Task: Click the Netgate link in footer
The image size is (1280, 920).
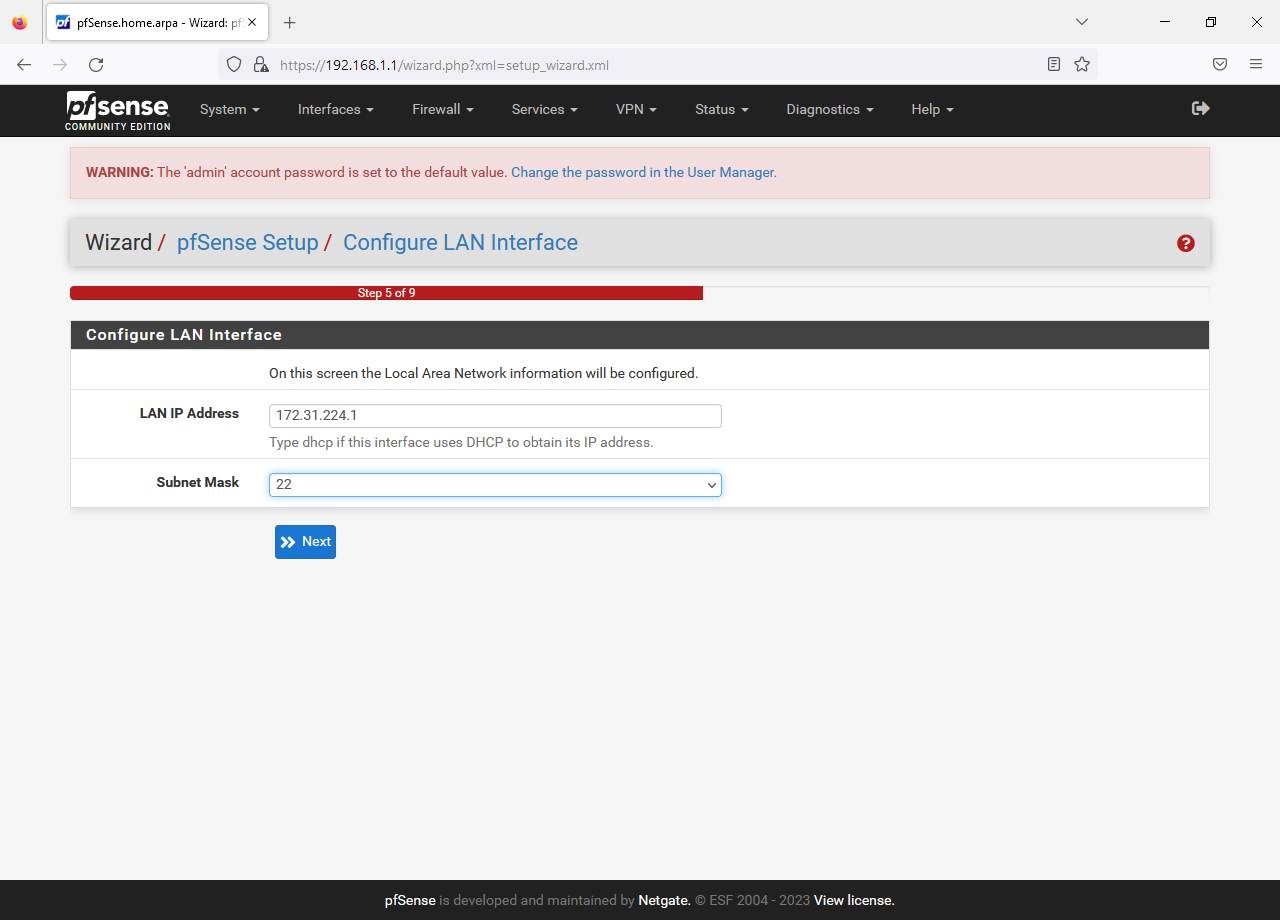Action: pos(664,900)
